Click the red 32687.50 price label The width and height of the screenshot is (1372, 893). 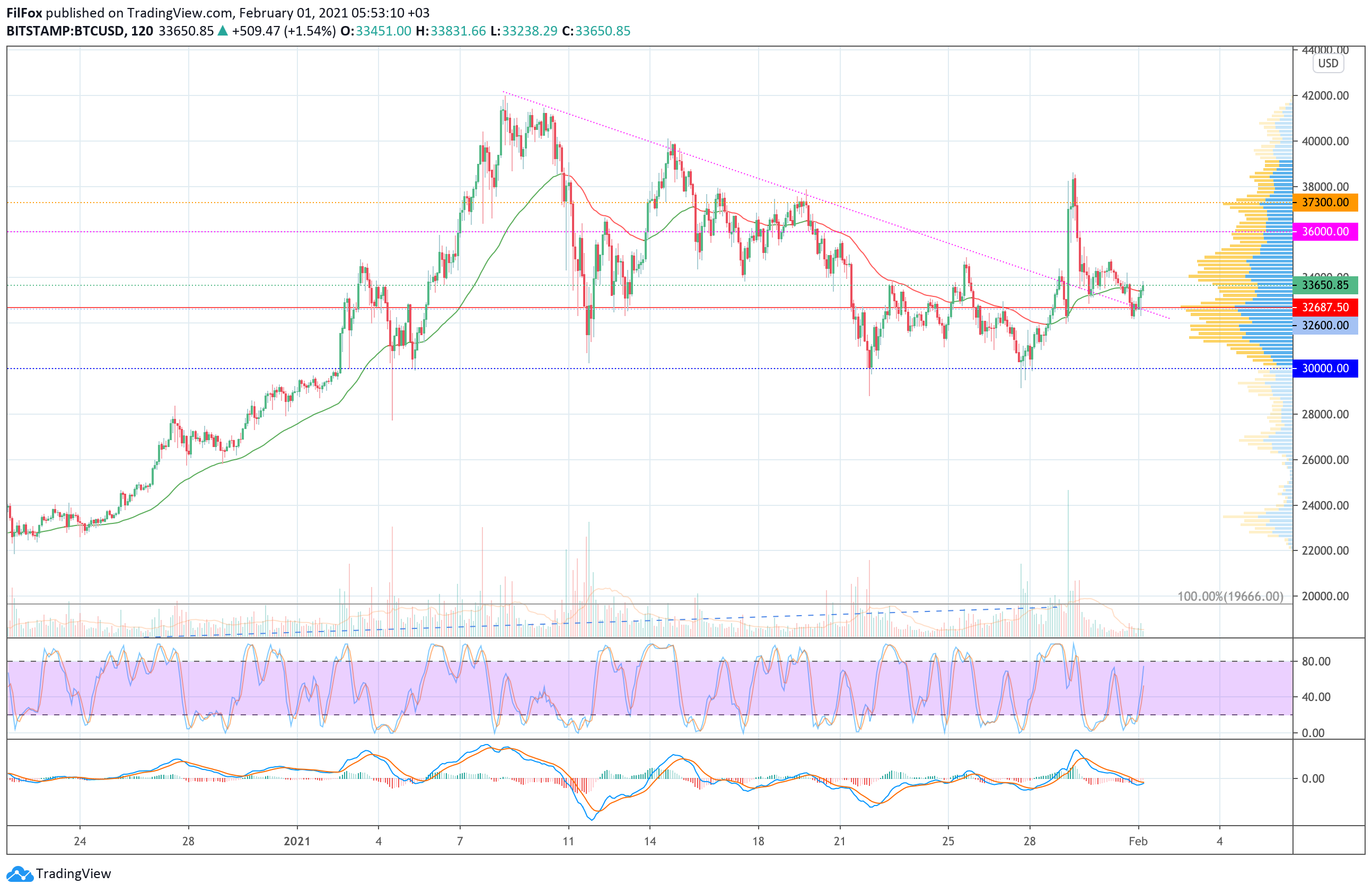1325,307
